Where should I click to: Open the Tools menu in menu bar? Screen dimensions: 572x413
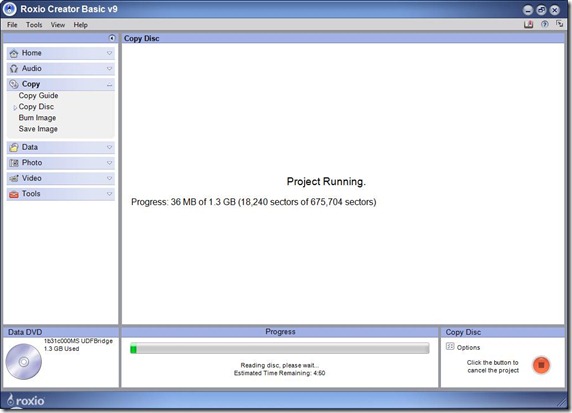coord(34,25)
